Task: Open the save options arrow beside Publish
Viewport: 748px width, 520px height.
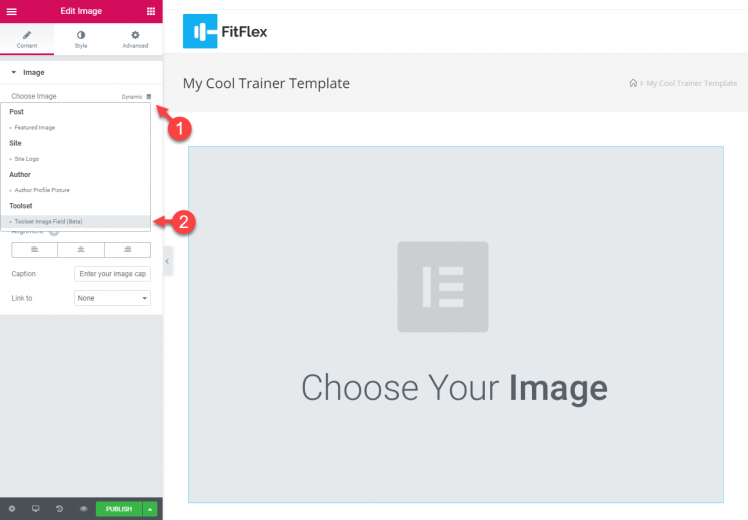Action: (x=150, y=509)
